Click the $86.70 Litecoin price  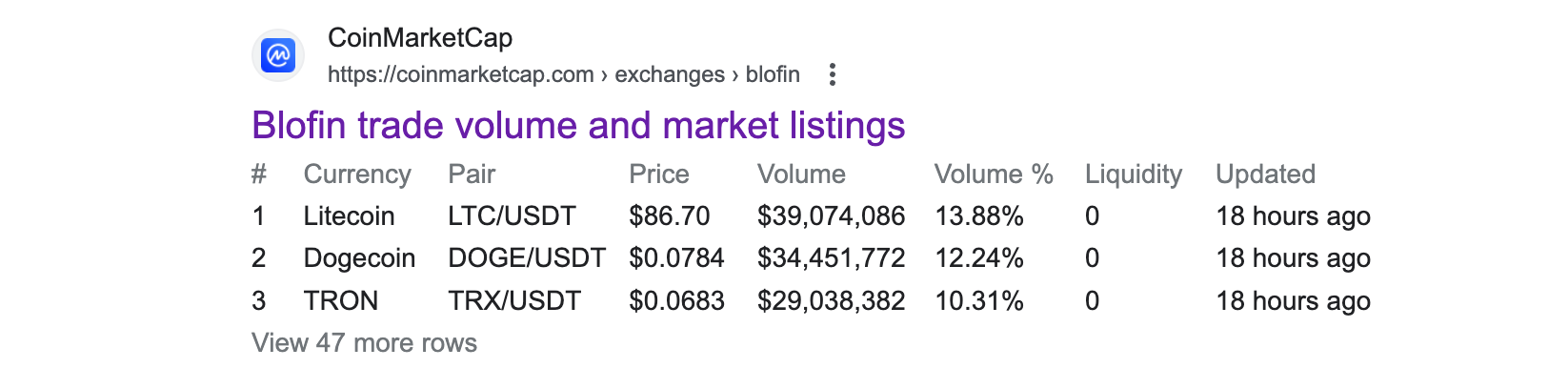(669, 216)
